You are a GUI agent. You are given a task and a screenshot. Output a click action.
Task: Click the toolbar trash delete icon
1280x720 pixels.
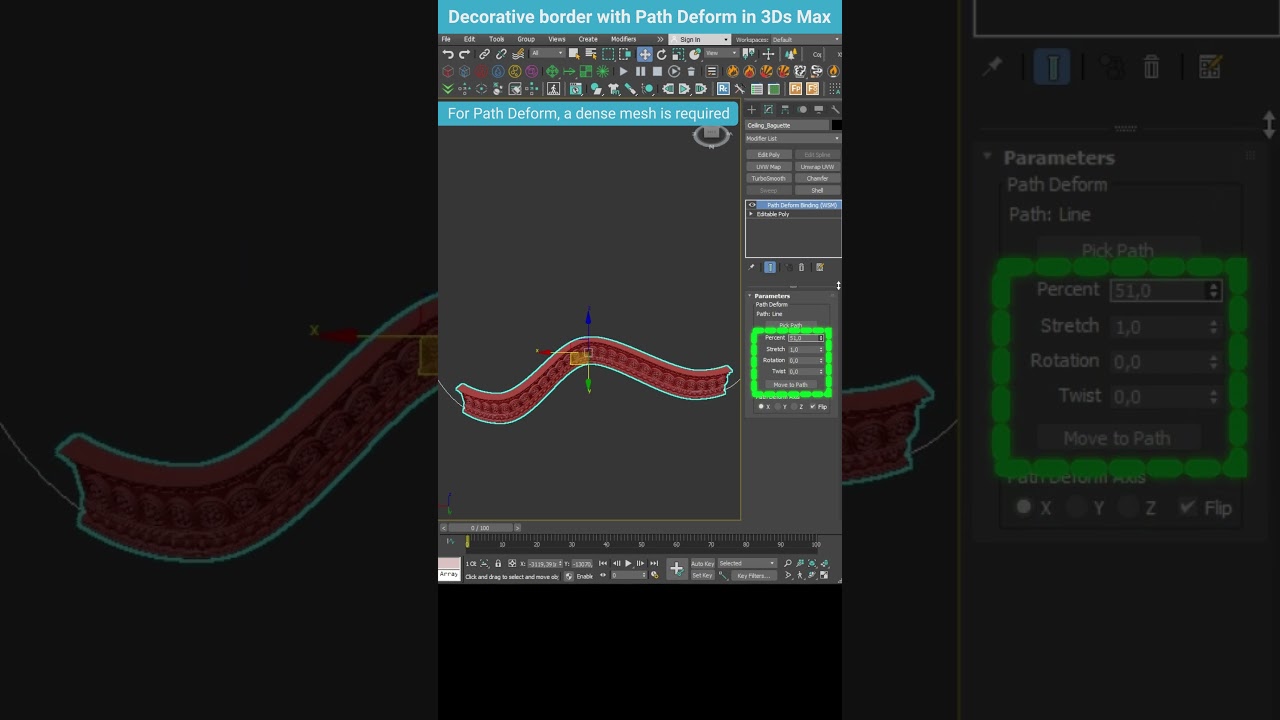[691, 72]
